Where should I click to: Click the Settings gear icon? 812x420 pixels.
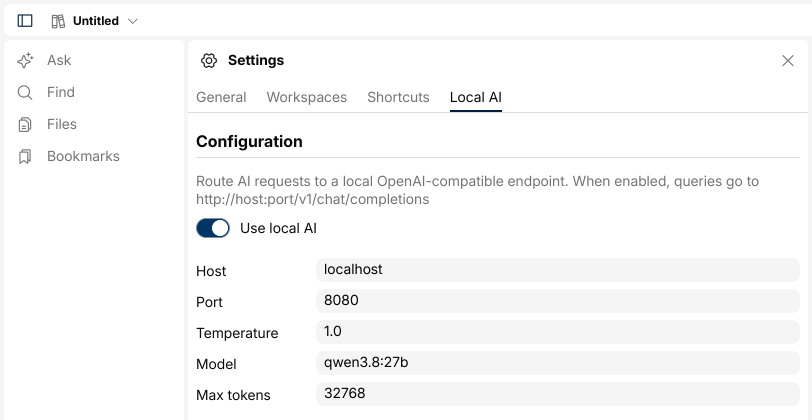[x=209, y=61]
